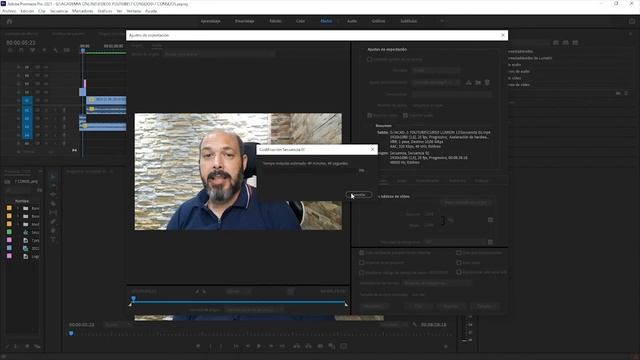Open the Archivo menu
The image size is (640, 360).
[x=9, y=11]
